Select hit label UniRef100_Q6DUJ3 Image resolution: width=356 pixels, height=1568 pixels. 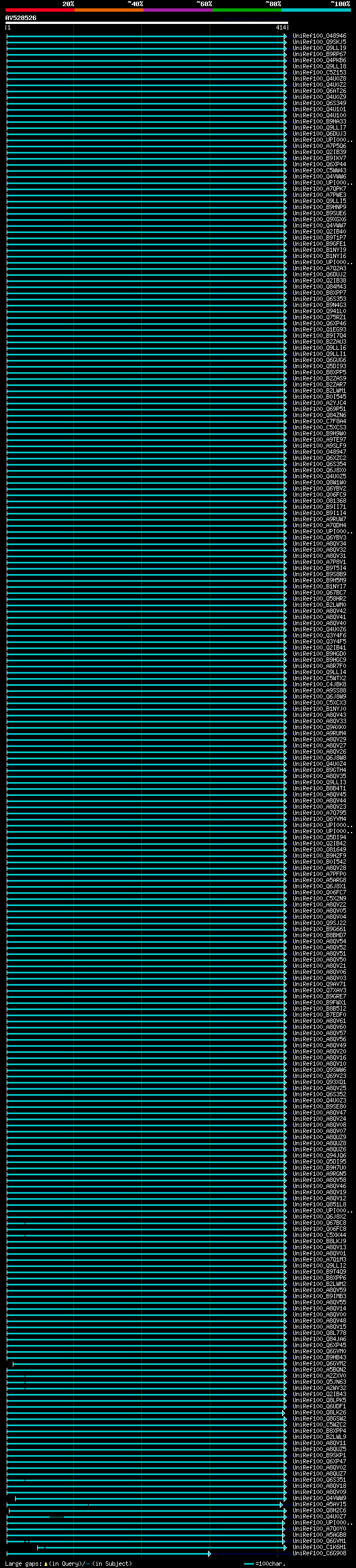click(319, 134)
